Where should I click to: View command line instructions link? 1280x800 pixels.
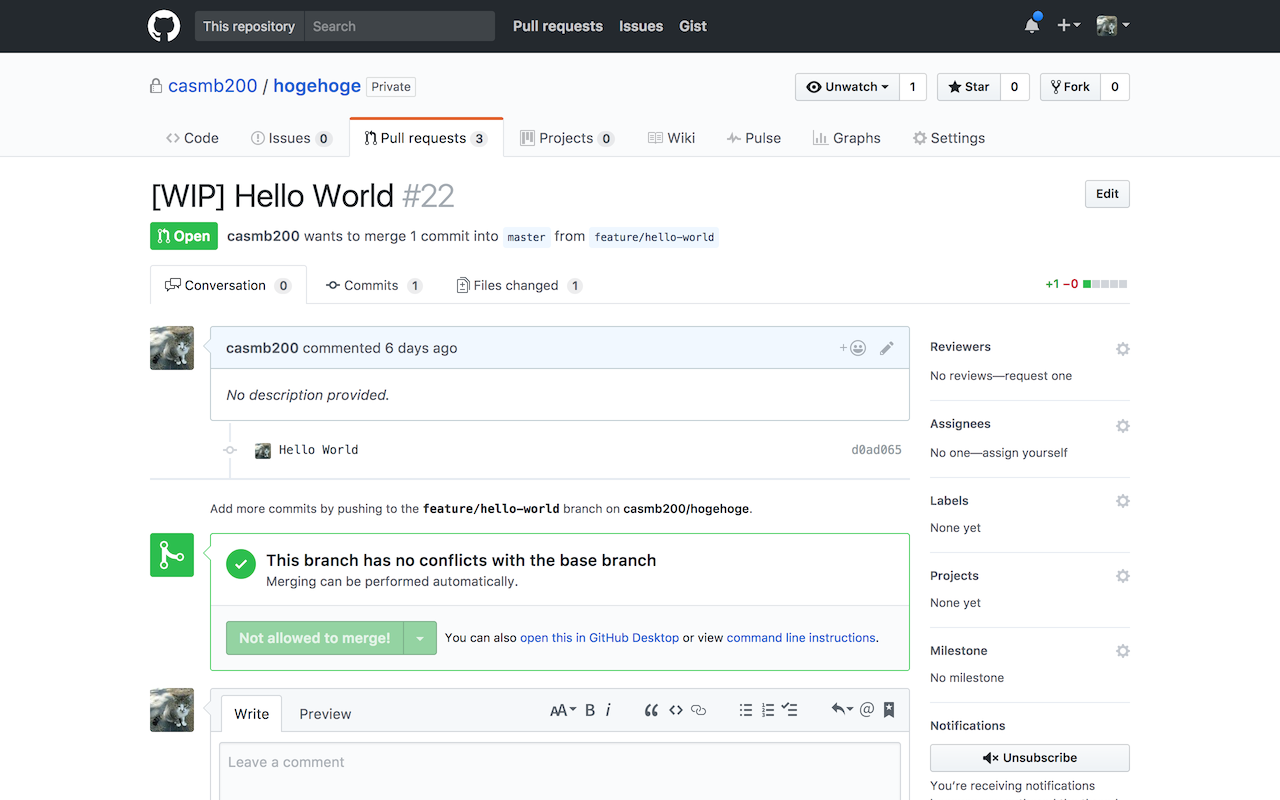click(801, 638)
